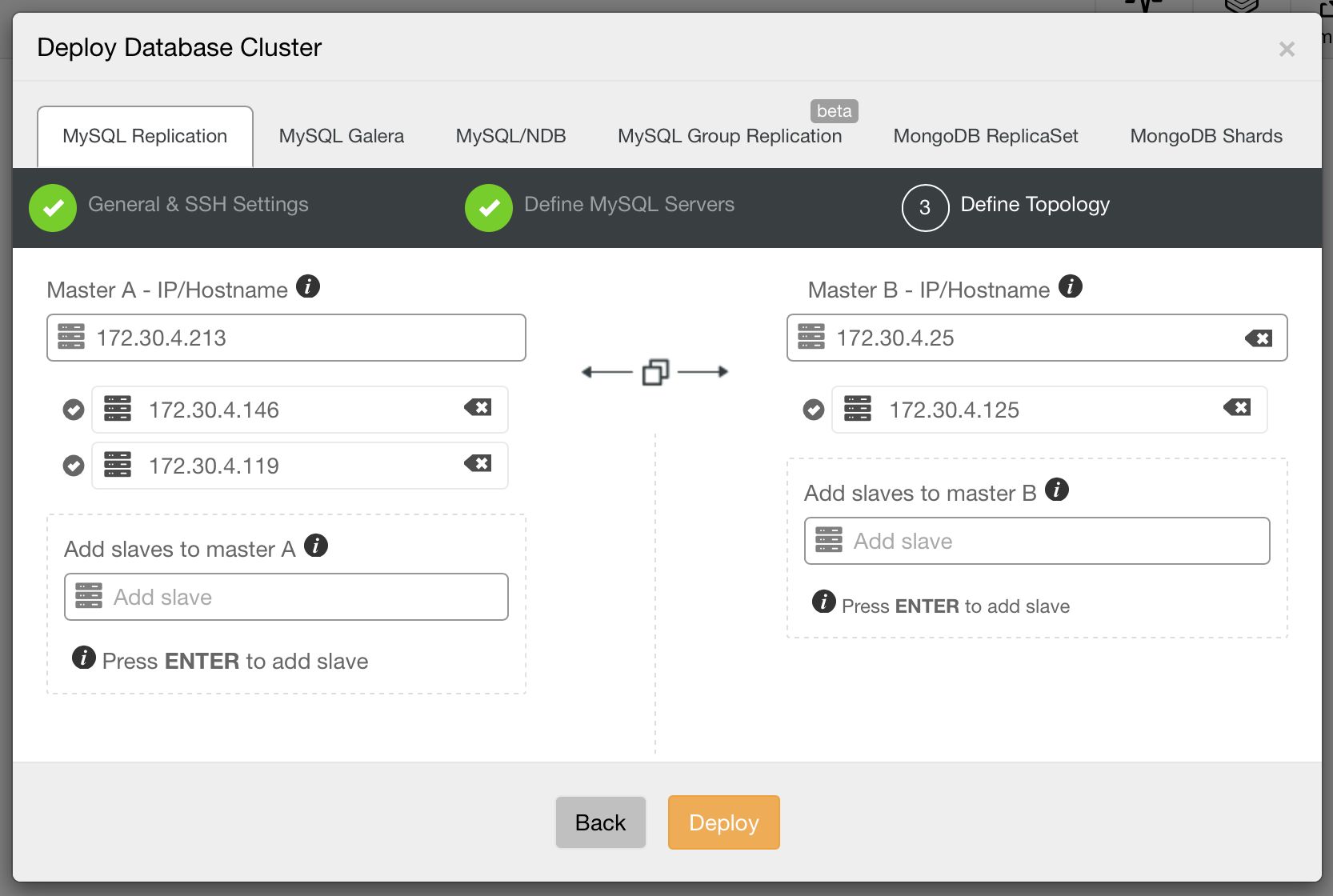Click slave address text 172.30.4.119
This screenshot has height=896, width=1333.
pos(214,466)
